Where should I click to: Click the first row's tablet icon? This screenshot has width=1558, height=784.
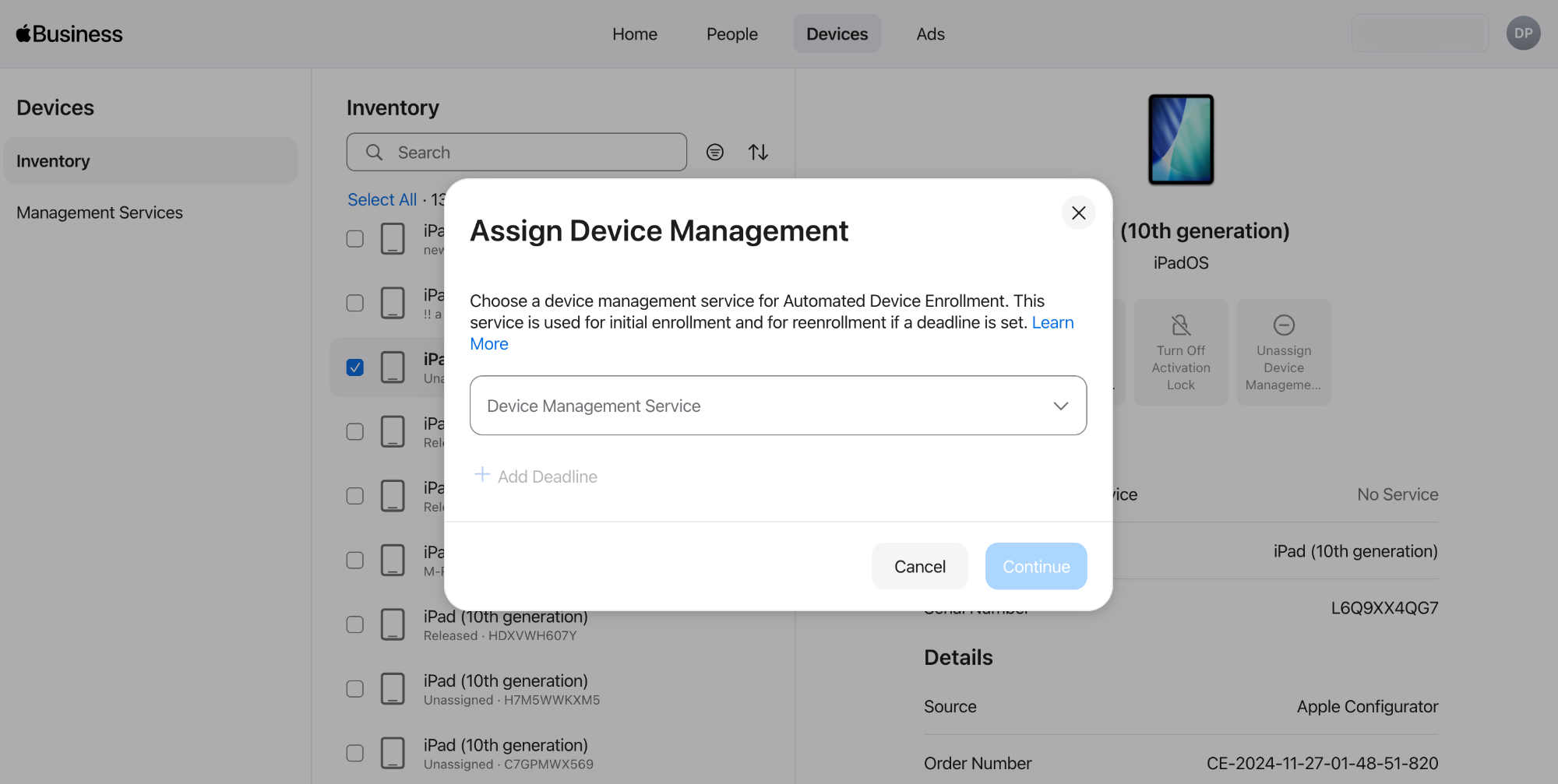(x=393, y=238)
